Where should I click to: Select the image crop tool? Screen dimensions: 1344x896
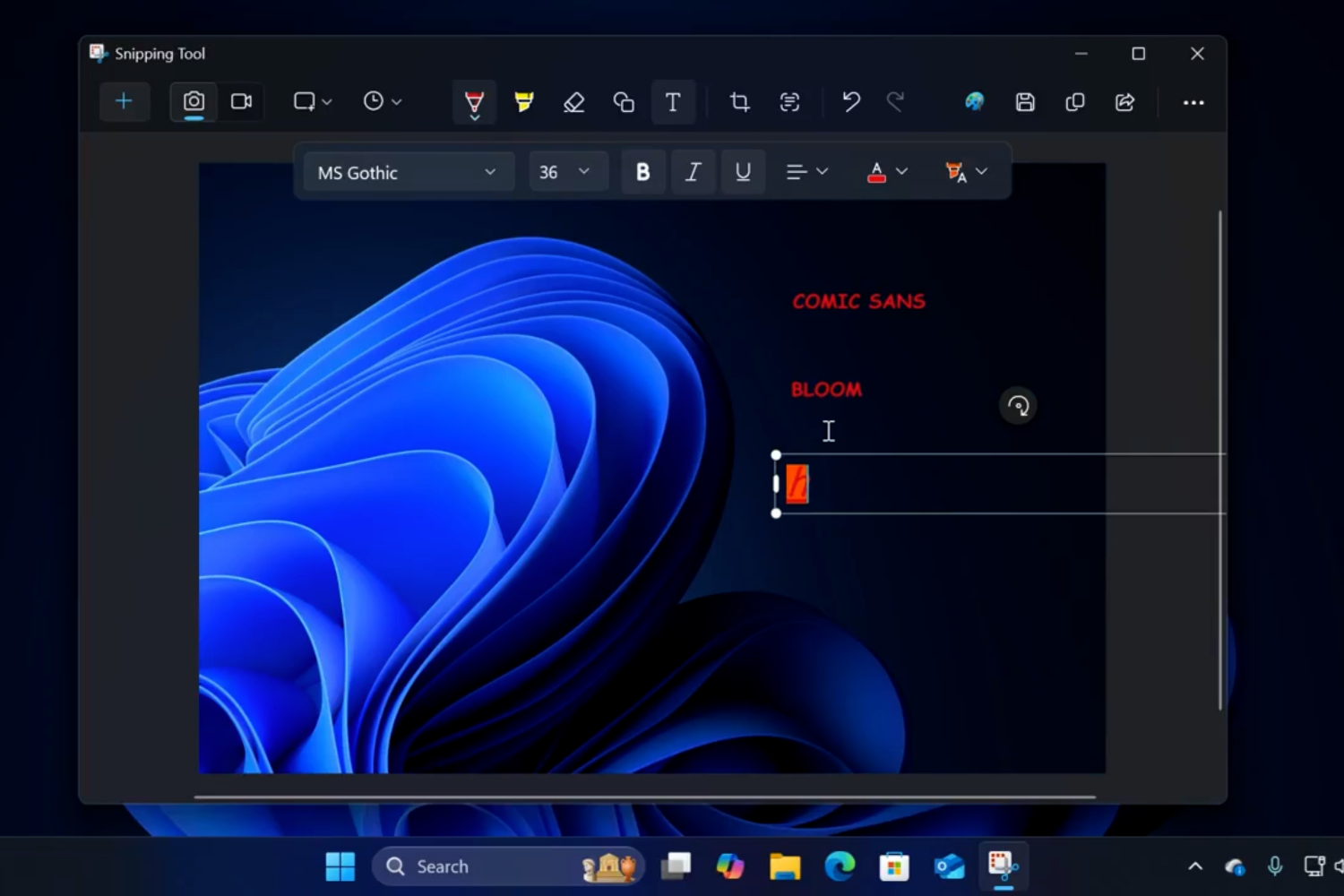point(739,102)
